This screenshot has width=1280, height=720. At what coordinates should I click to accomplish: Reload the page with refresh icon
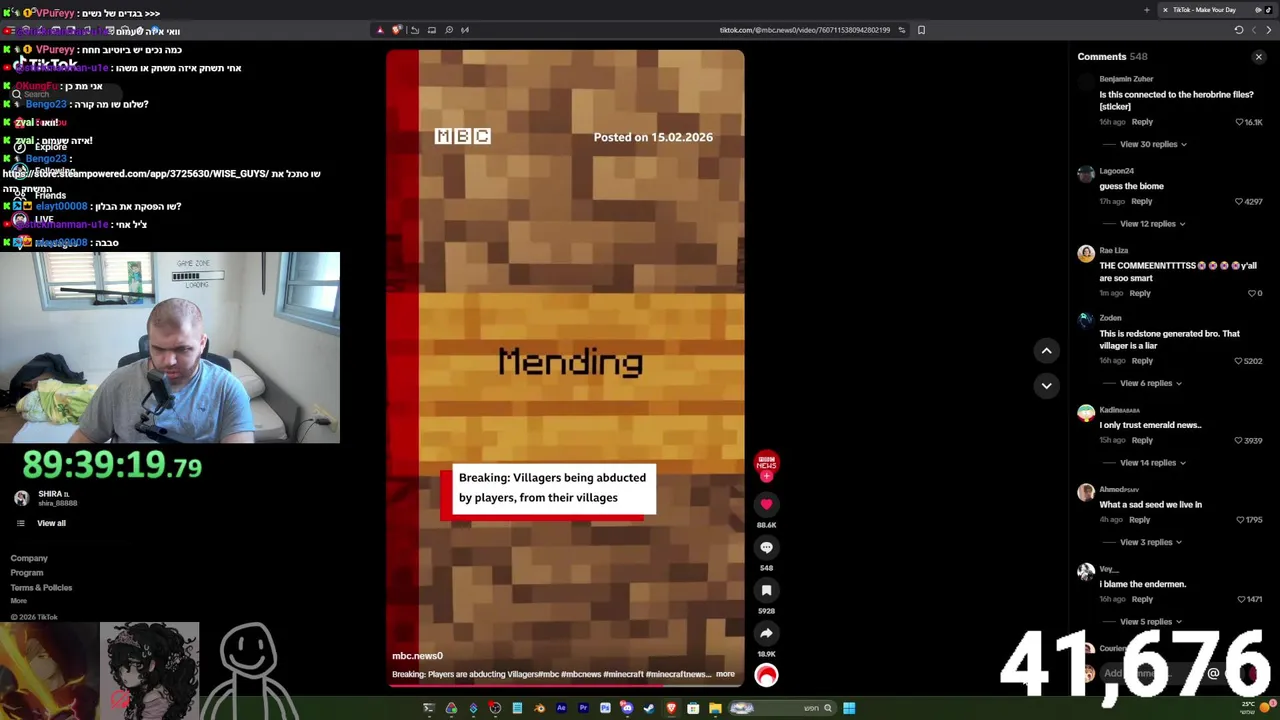click(1239, 30)
